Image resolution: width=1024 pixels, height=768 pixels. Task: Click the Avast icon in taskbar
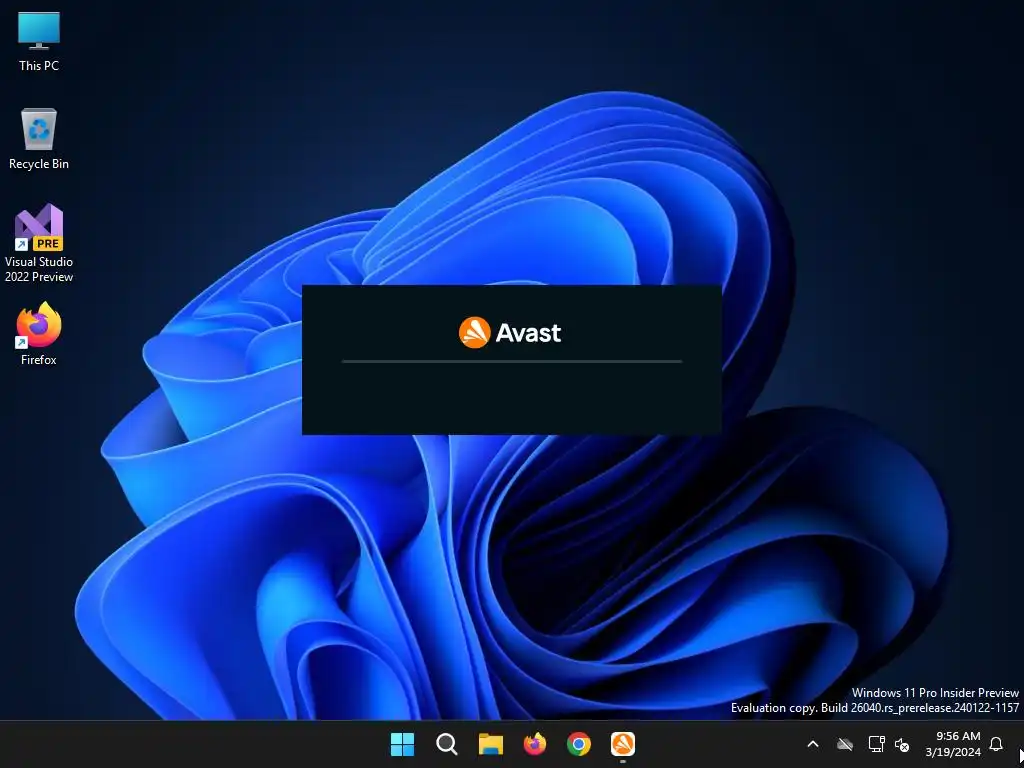coord(623,744)
